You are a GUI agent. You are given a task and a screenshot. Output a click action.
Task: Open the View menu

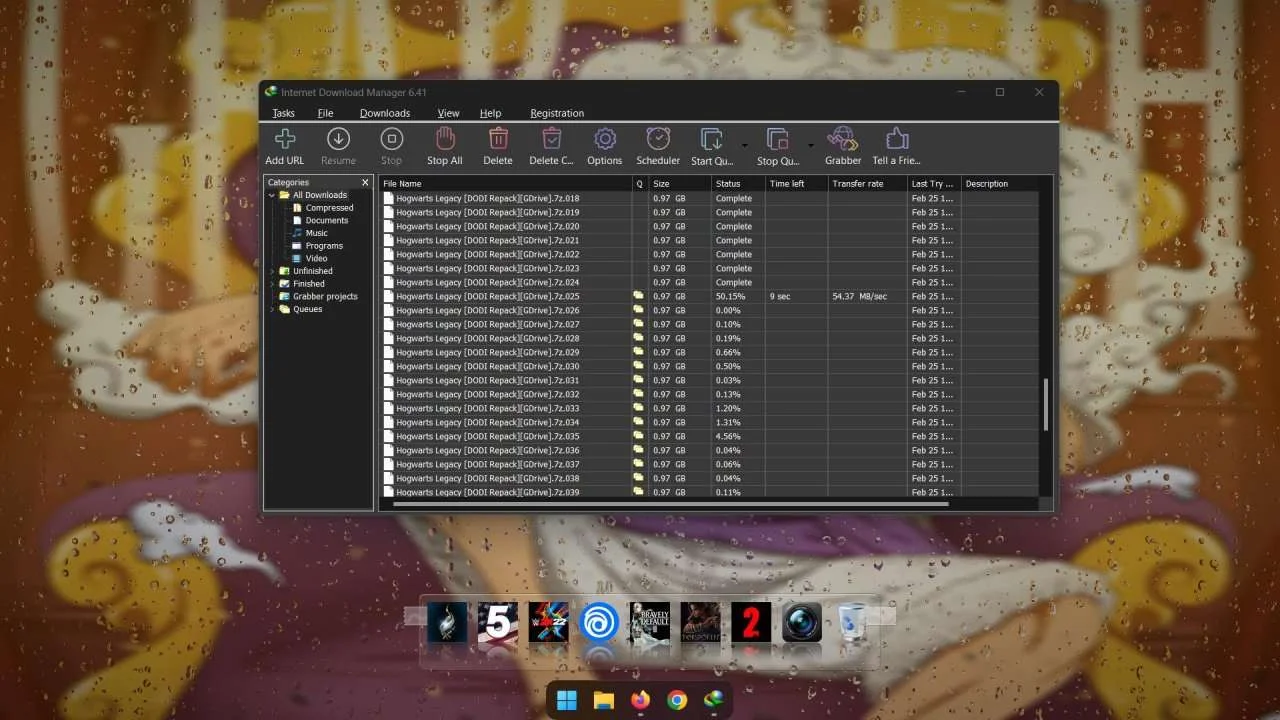click(449, 113)
